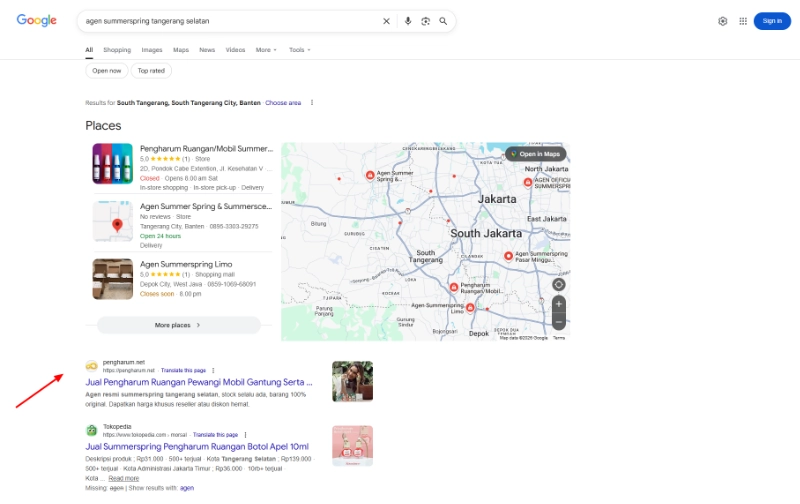Screen dimensions: 800x504
Task: Center map on my location
Action: (x=559, y=285)
